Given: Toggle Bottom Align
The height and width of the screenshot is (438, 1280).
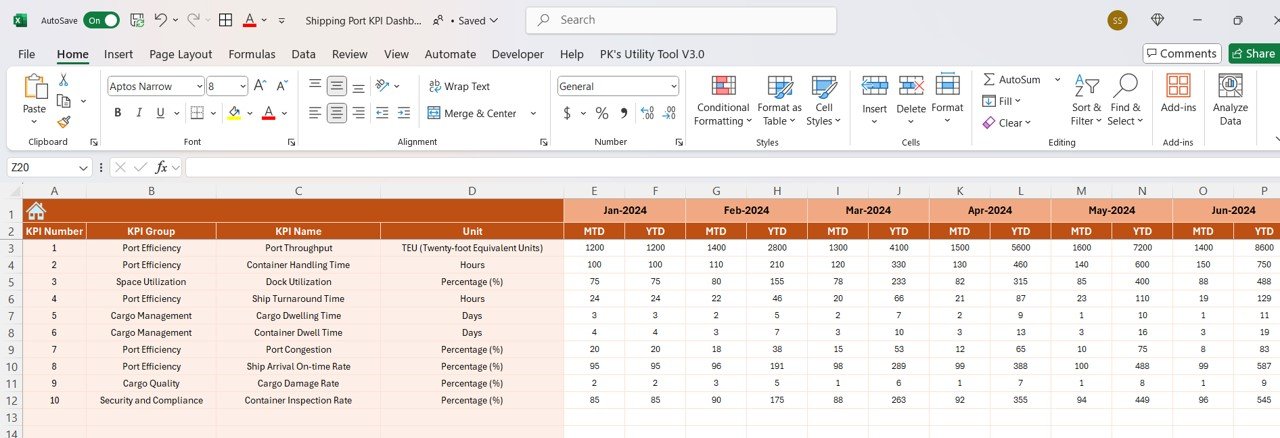Looking at the screenshot, I should coord(360,86).
